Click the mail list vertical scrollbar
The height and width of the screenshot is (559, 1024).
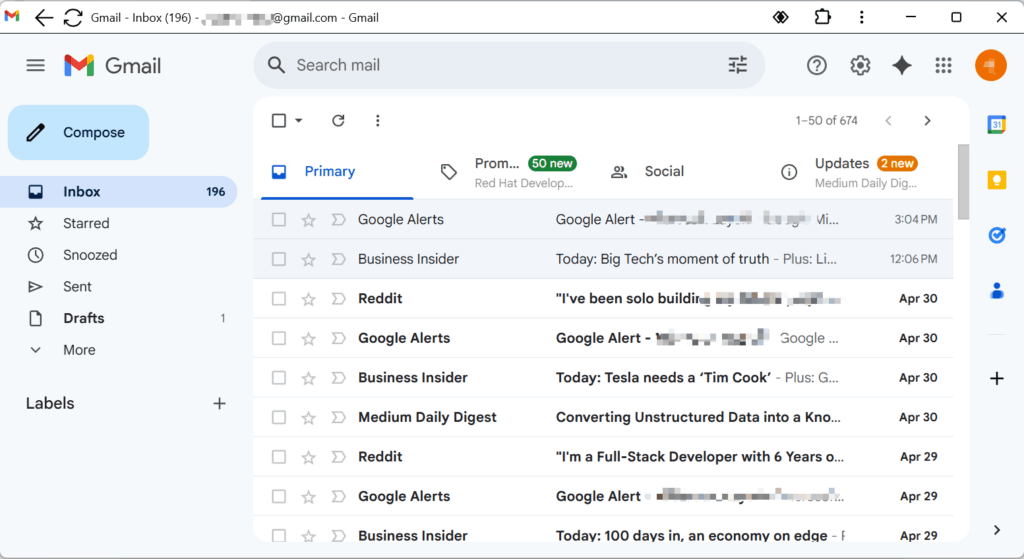coord(963,182)
